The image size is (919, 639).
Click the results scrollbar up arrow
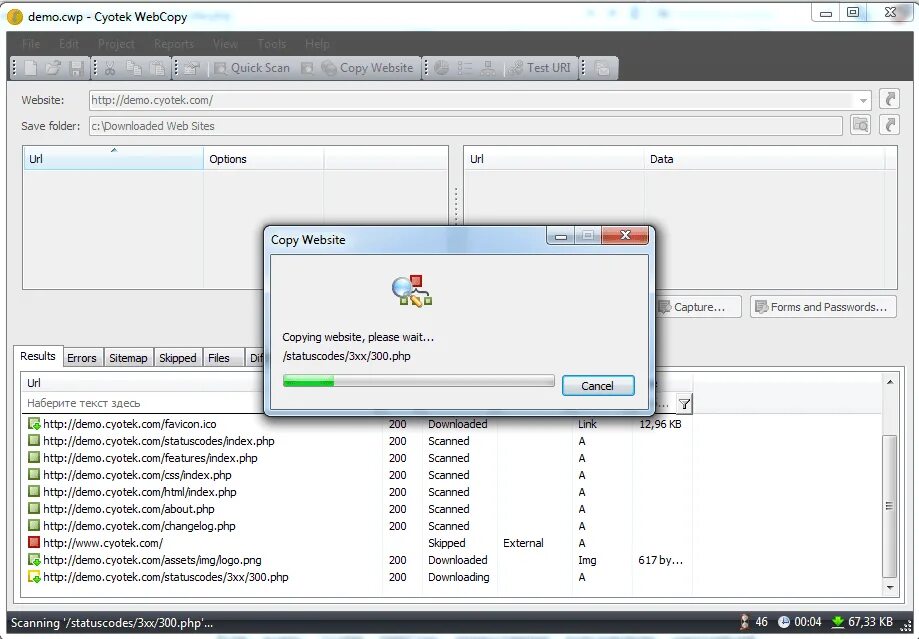pos(890,382)
